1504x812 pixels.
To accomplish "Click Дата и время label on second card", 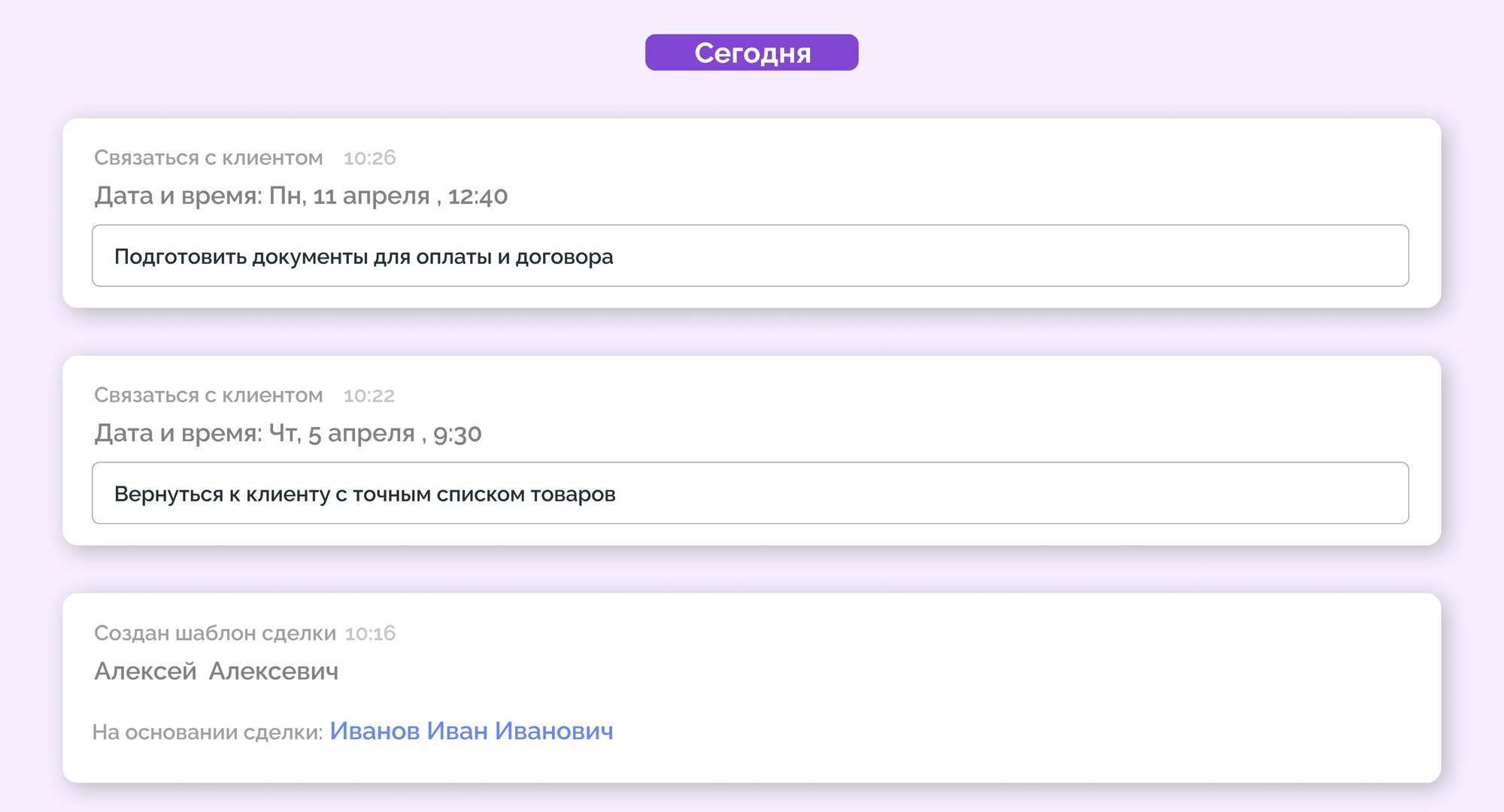I will click(x=175, y=432).
